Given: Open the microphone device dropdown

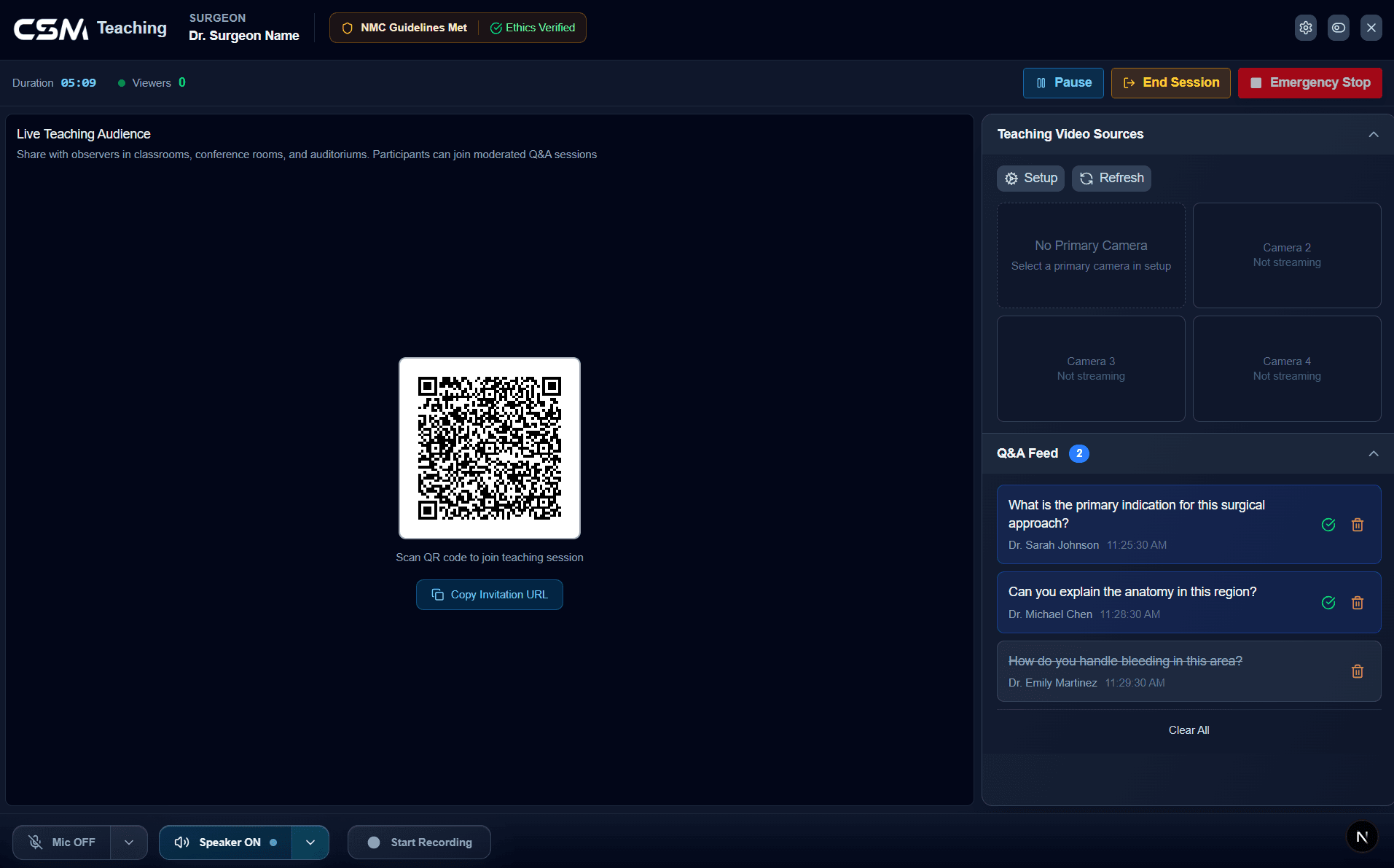Looking at the screenshot, I should point(129,842).
